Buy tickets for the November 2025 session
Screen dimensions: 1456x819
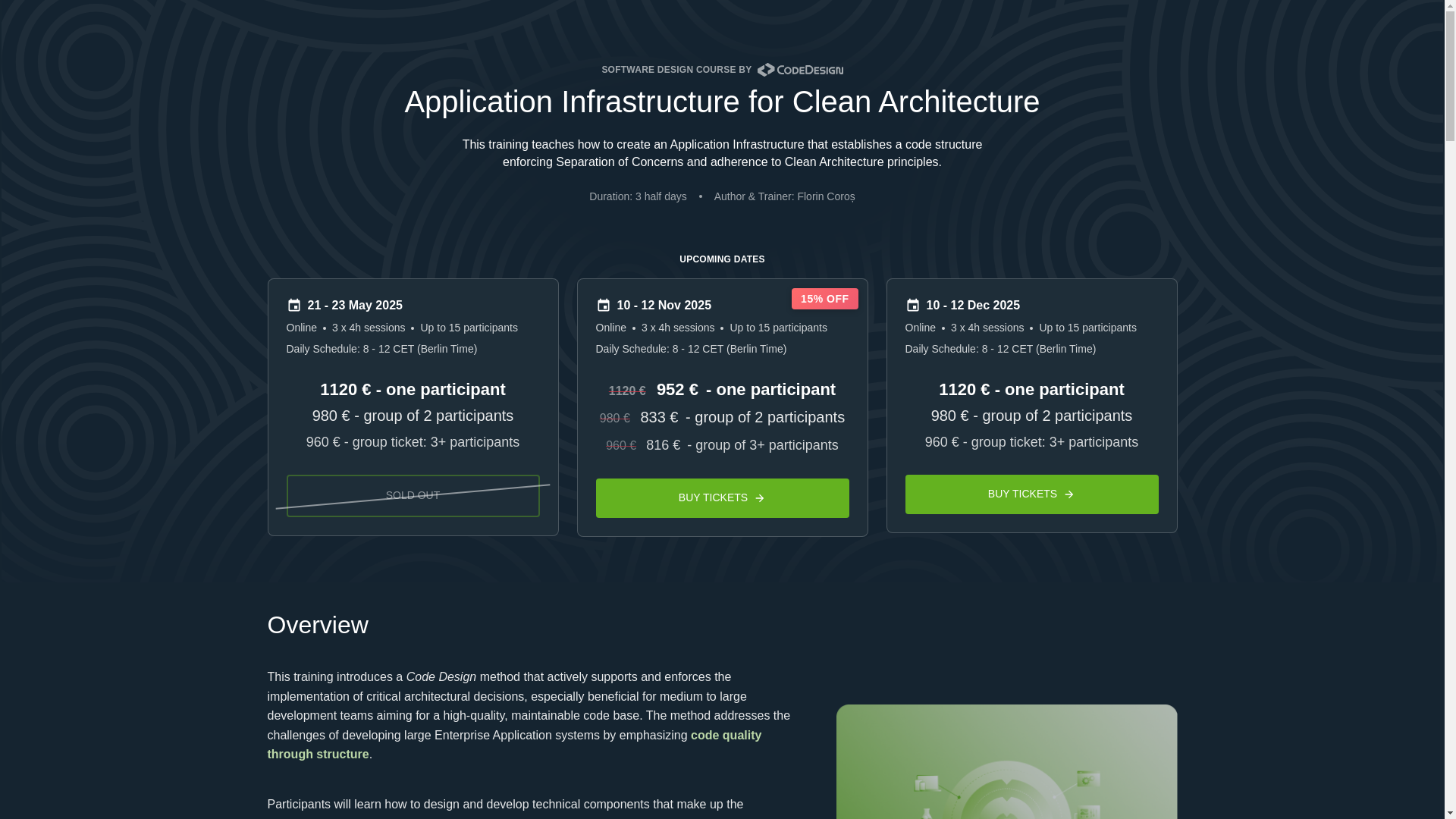[x=721, y=497]
